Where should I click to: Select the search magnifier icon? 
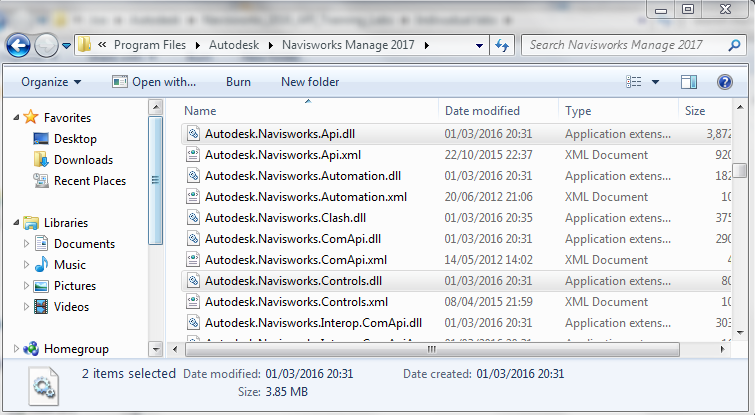click(x=734, y=45)
